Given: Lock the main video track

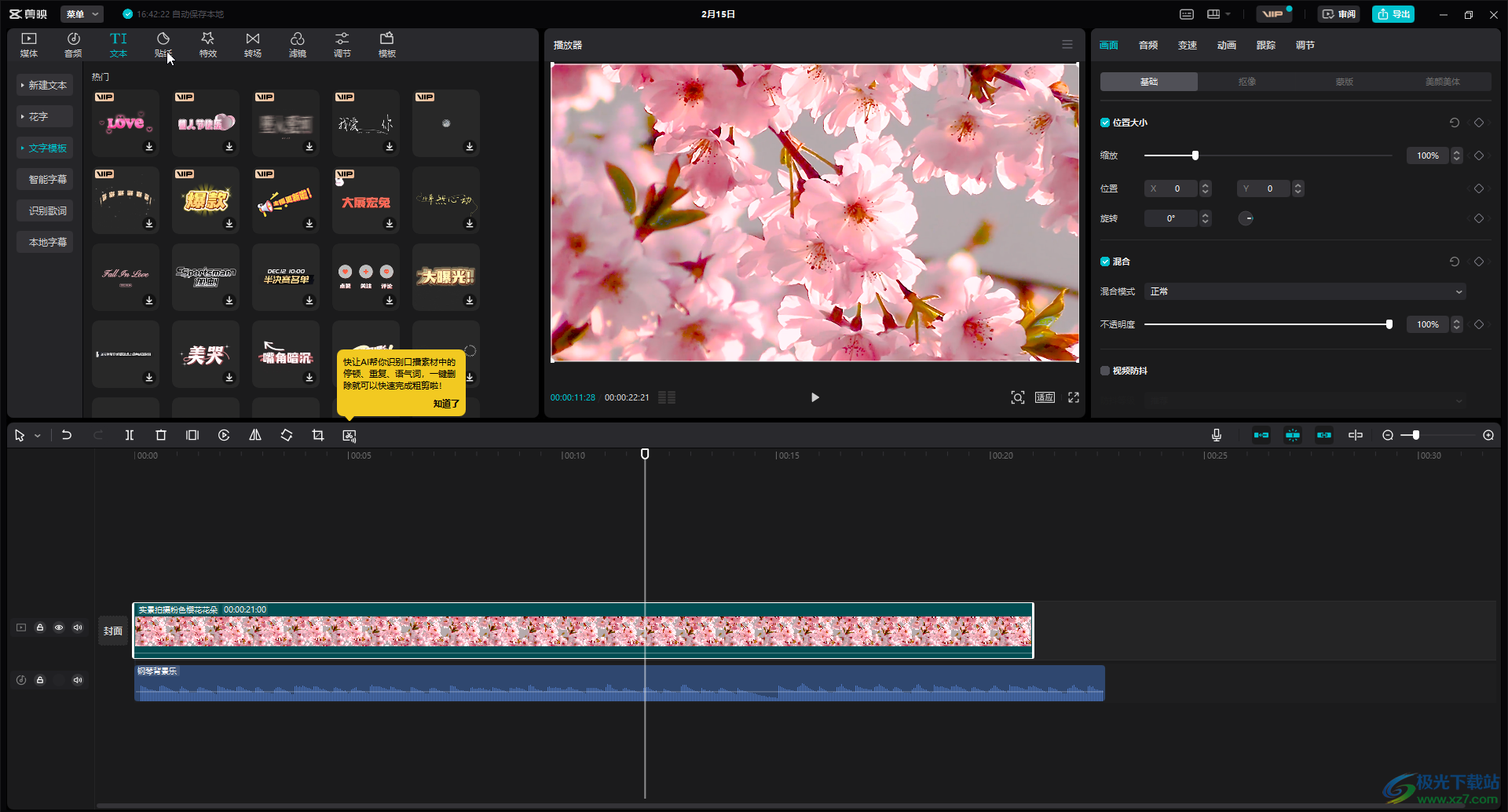Looking at the screenshot, I should (x=40, y=627).
